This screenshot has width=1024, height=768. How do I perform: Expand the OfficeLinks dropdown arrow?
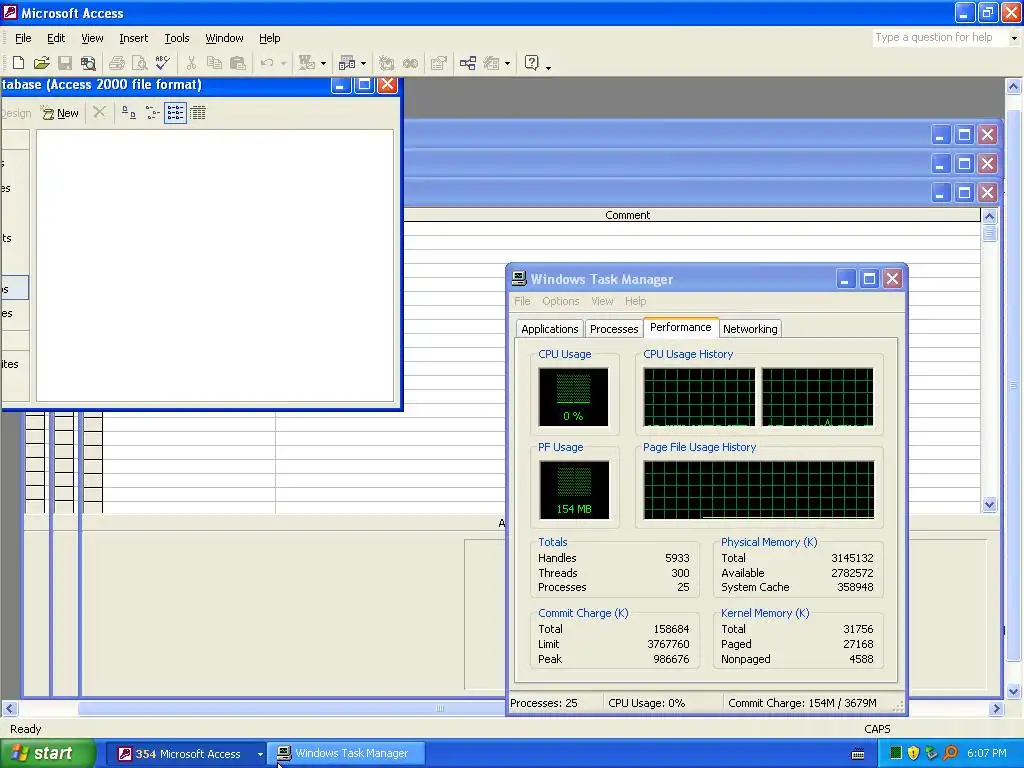(323, 63)
